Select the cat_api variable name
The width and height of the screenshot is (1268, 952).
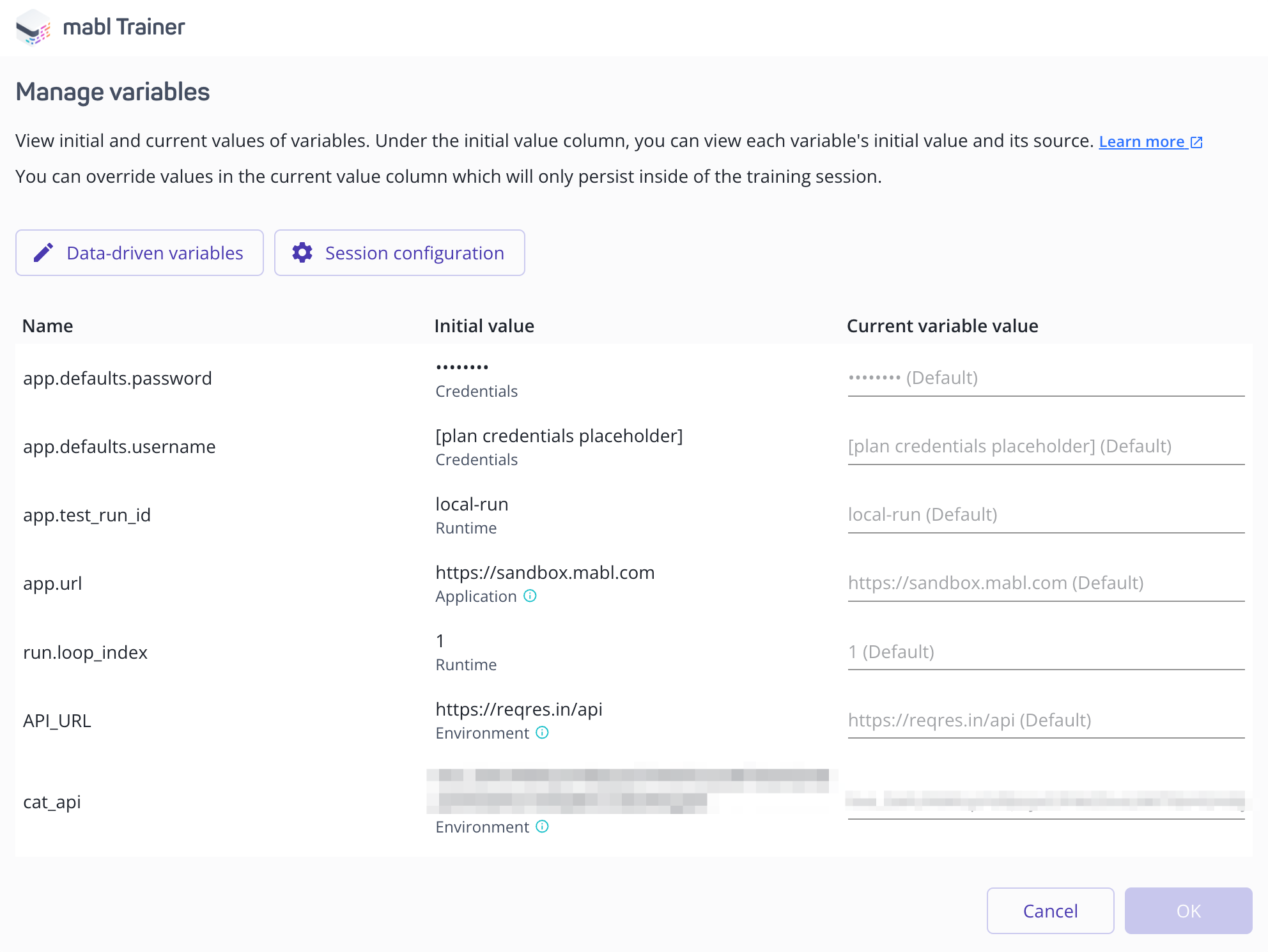click(x=52, y=802)
